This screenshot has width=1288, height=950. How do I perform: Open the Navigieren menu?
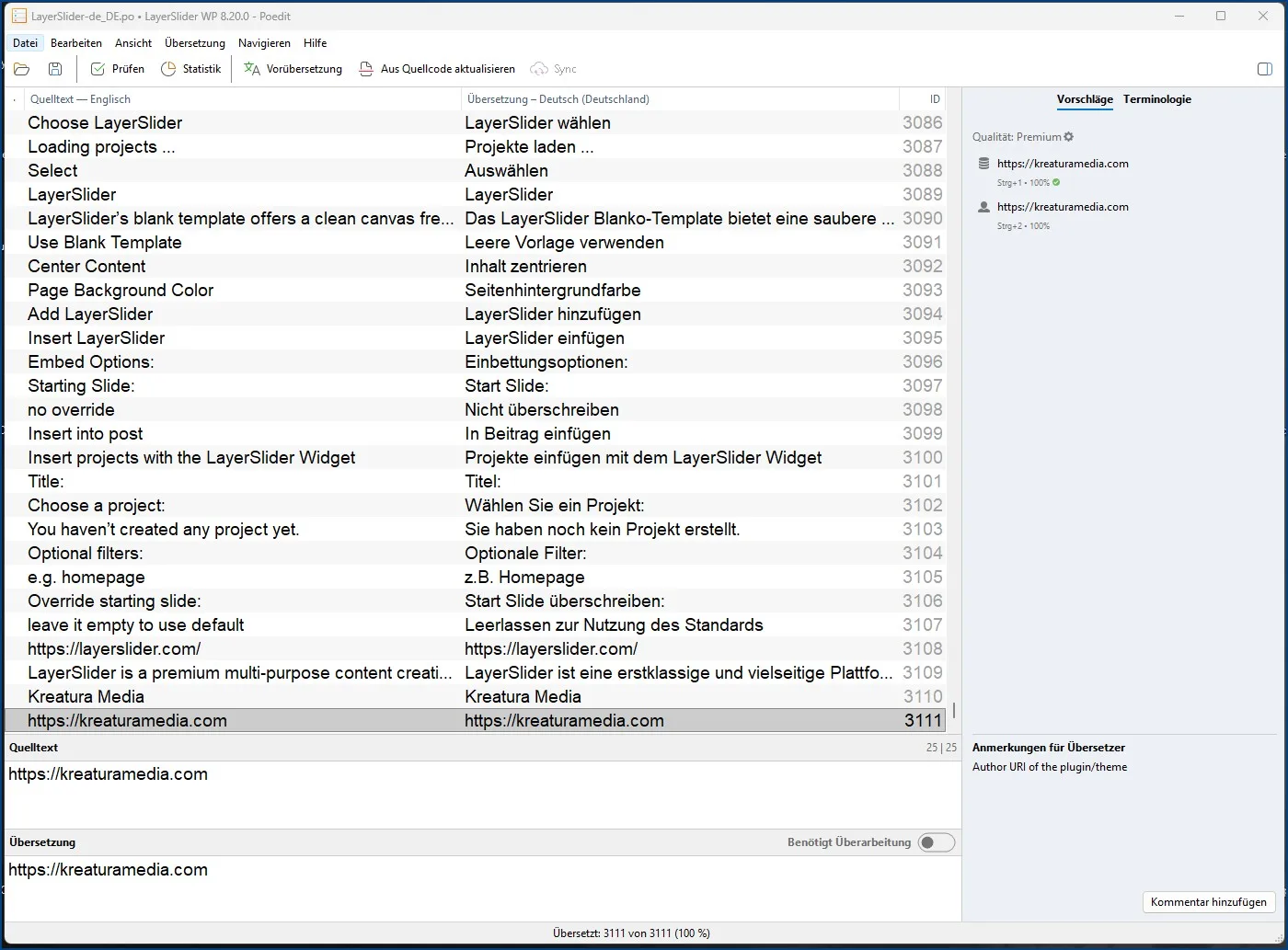[264, 43]
